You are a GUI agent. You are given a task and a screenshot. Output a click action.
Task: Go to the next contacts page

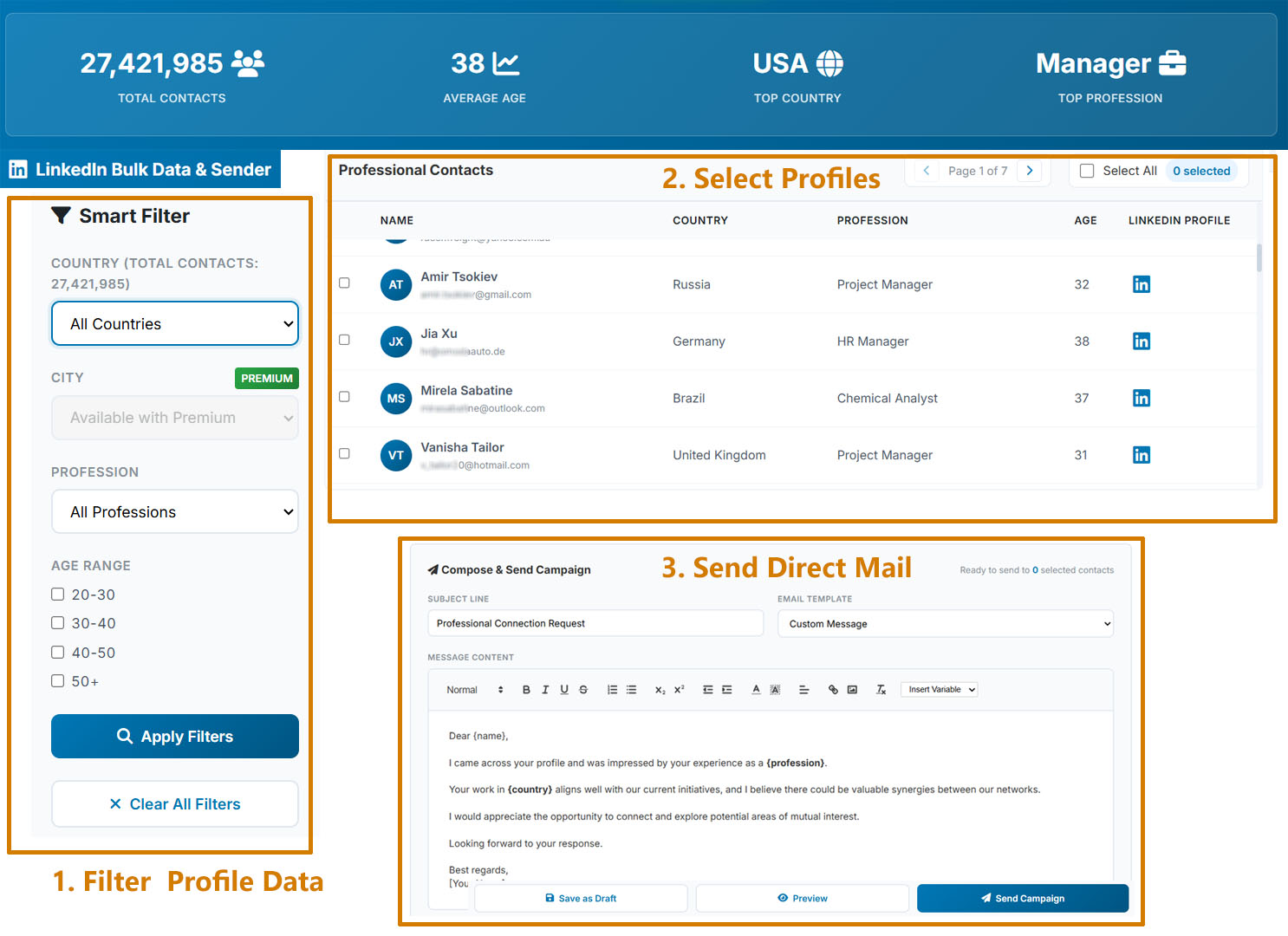pos(1030,171)
